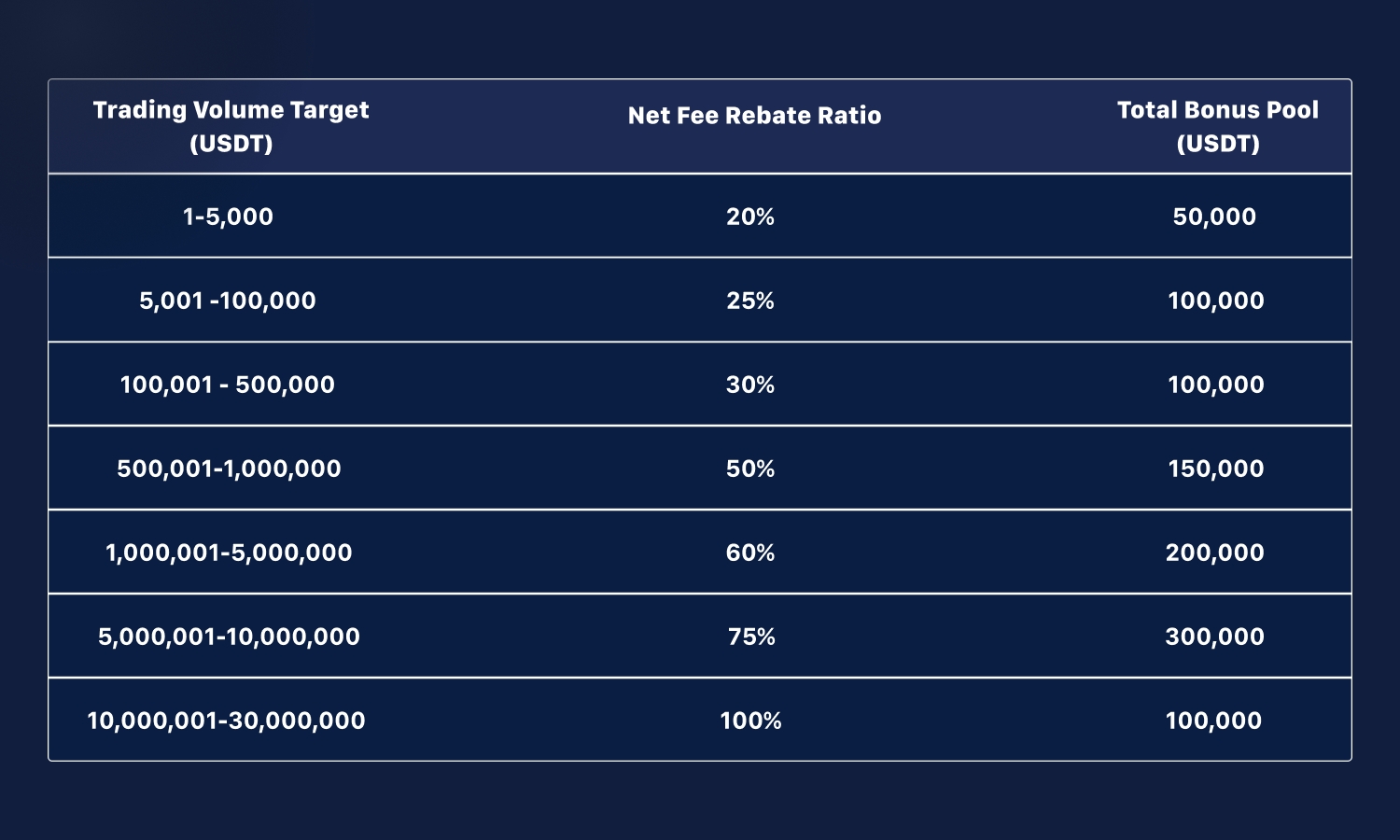Click the Net Fee Rebate Ratio header

(754, 116)
